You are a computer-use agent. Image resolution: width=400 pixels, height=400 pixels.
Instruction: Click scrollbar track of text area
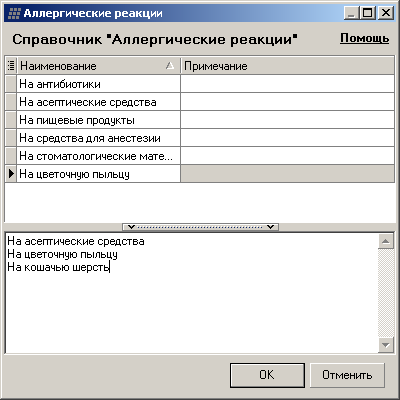coord(386,293)
